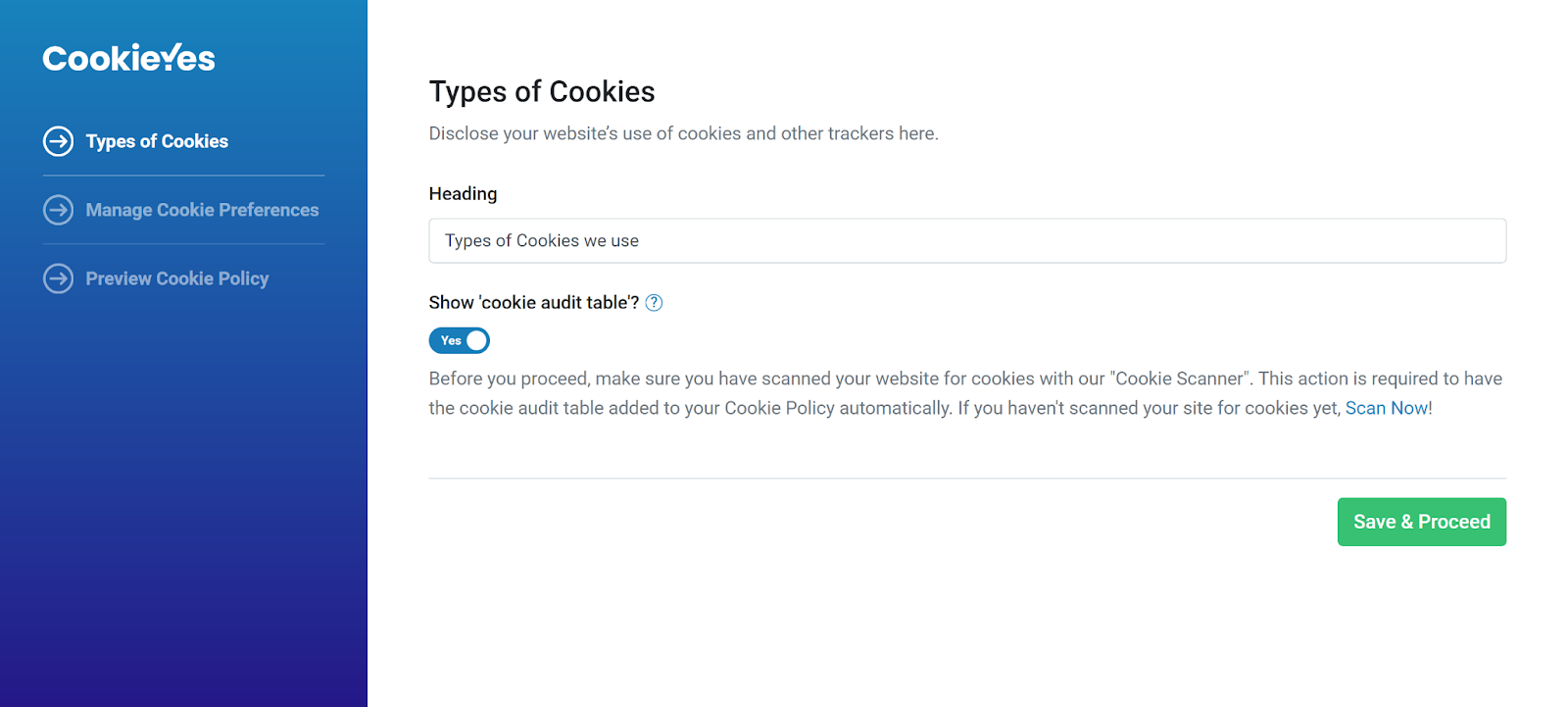Select the Types of Cookies sidebar step

[157, 141]
